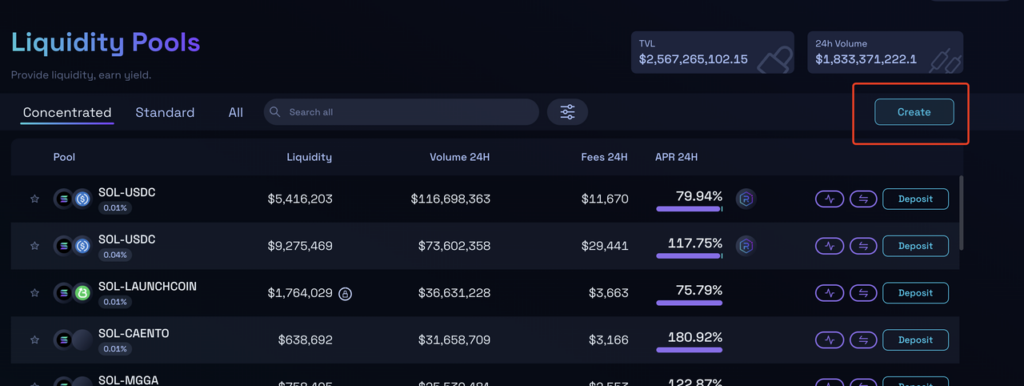Open the pool filter settings icon
Viewport: 1024px width, 386px height.
click(x=568, y=112)
